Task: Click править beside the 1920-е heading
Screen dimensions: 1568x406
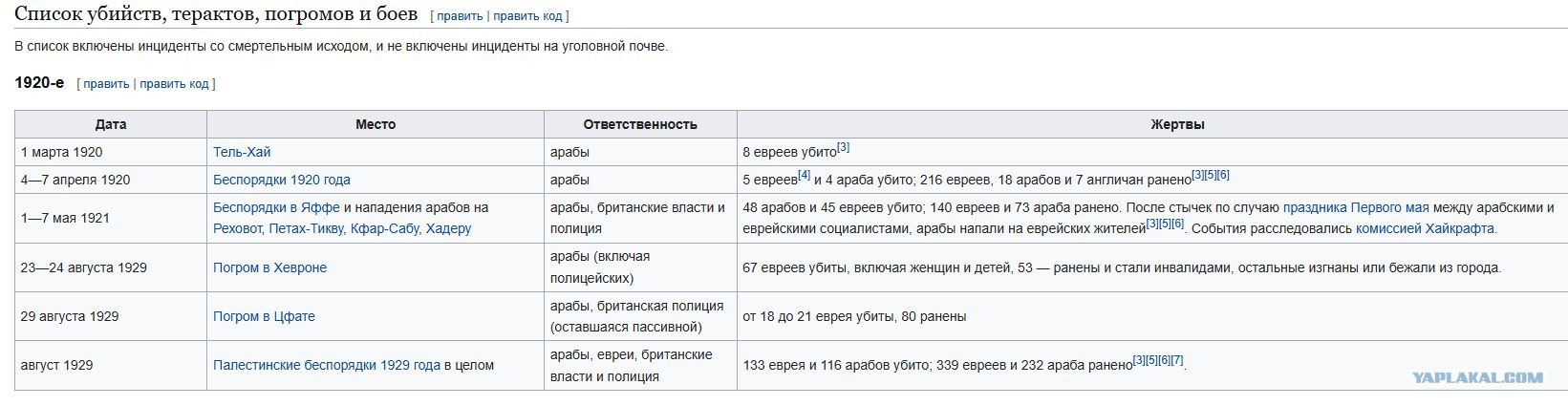Action: tap(106, 84)
